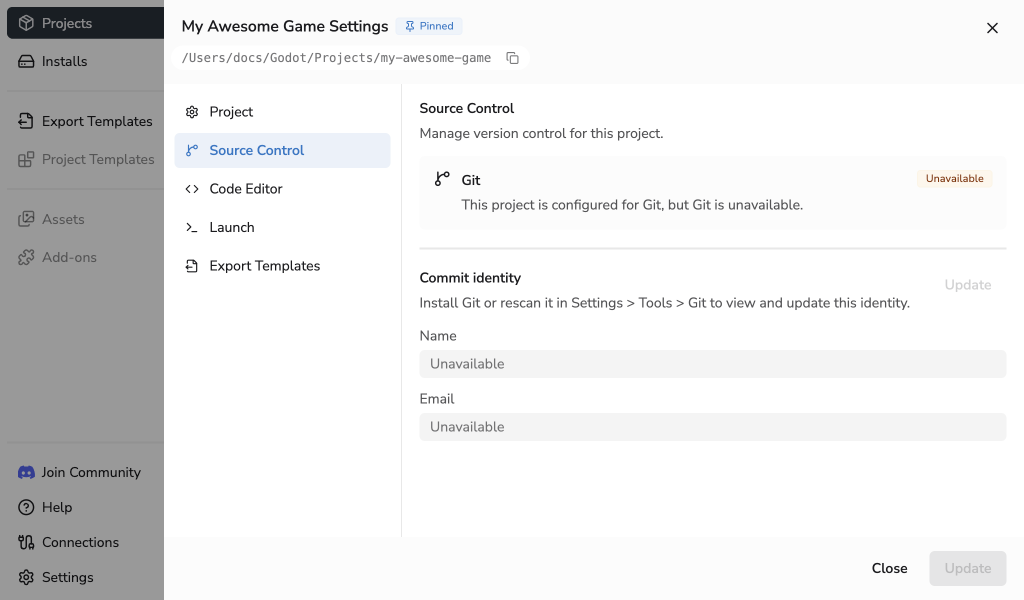Click the Assets image icon
The height and width of the screenshot is (600, 1024).
(26, 219)
